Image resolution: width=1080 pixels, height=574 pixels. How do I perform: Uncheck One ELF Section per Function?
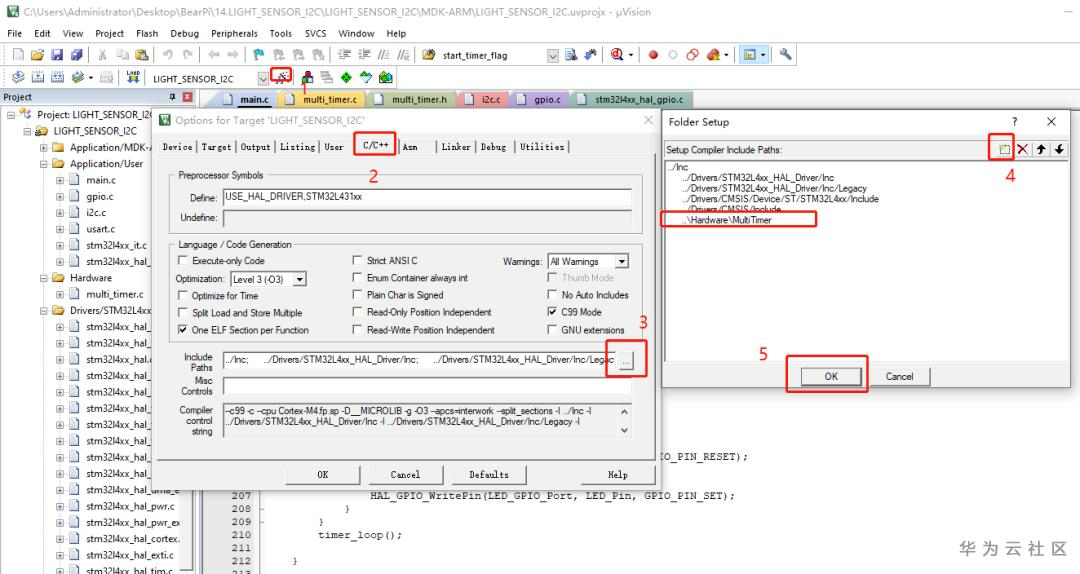tap(183, 329)
